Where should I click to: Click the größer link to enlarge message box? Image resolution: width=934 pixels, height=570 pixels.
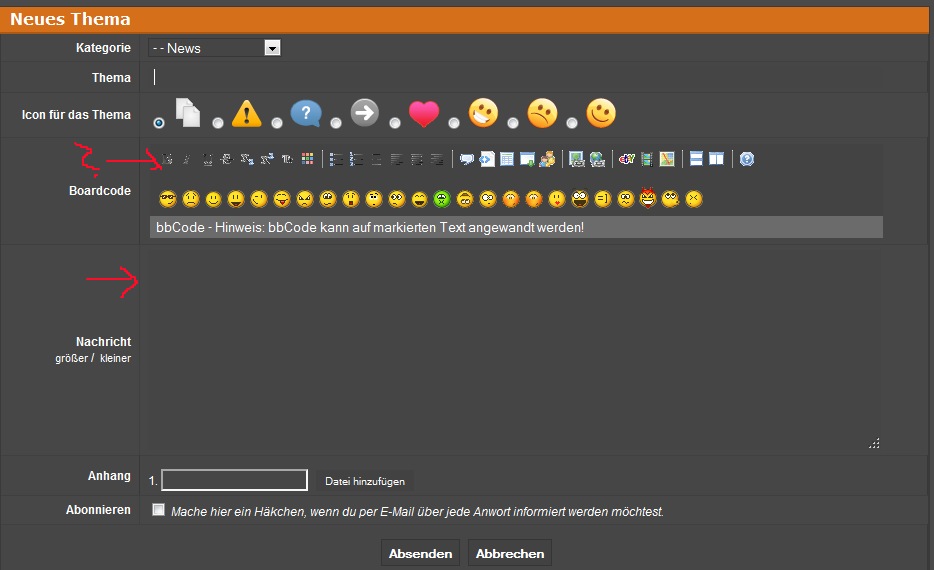pos(72,358)
